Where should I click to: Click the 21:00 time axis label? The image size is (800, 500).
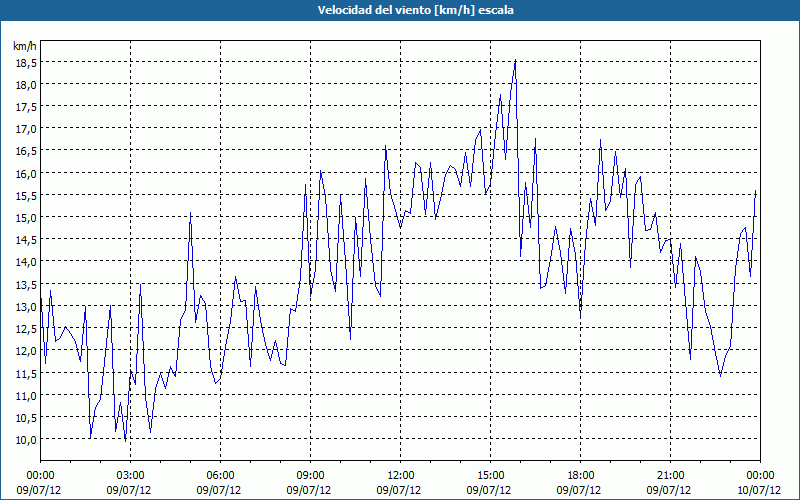click(x=670, y=476)
